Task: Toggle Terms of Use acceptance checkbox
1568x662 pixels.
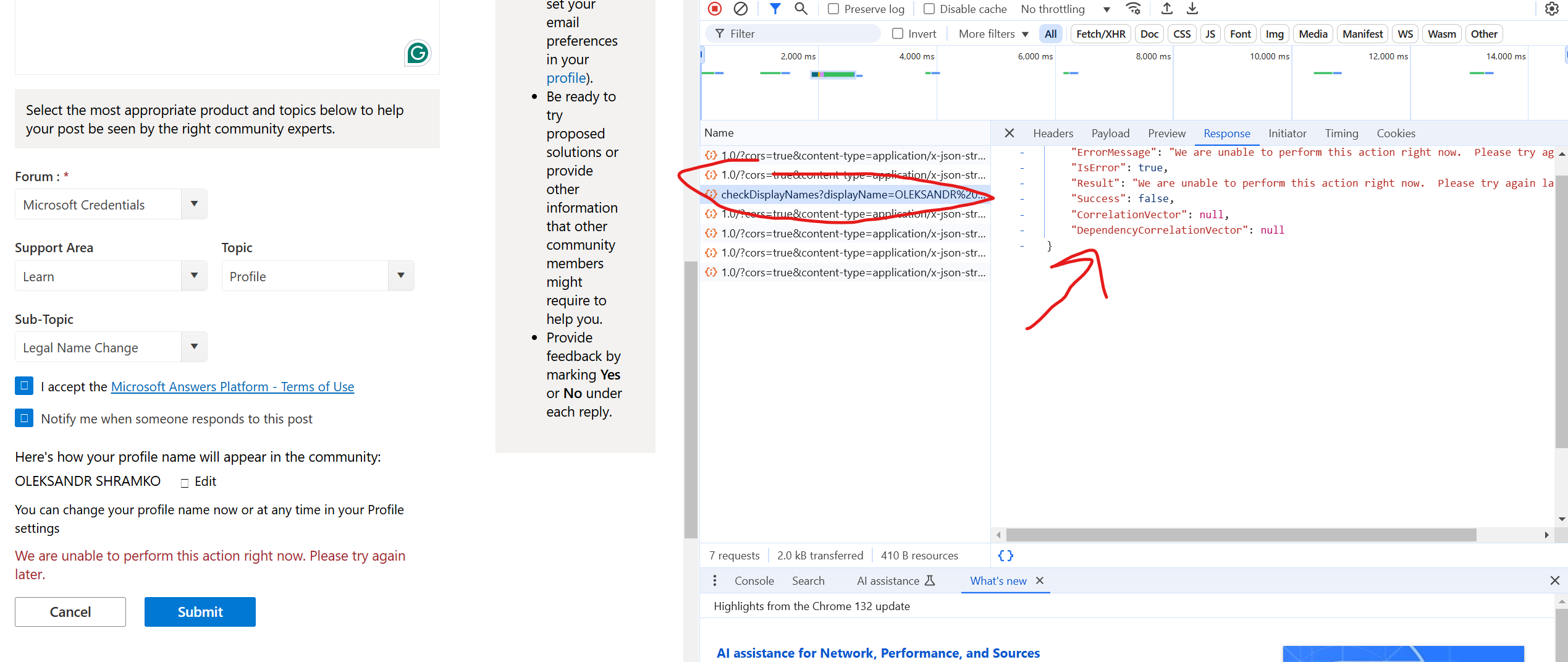Action: coord(24,386)
